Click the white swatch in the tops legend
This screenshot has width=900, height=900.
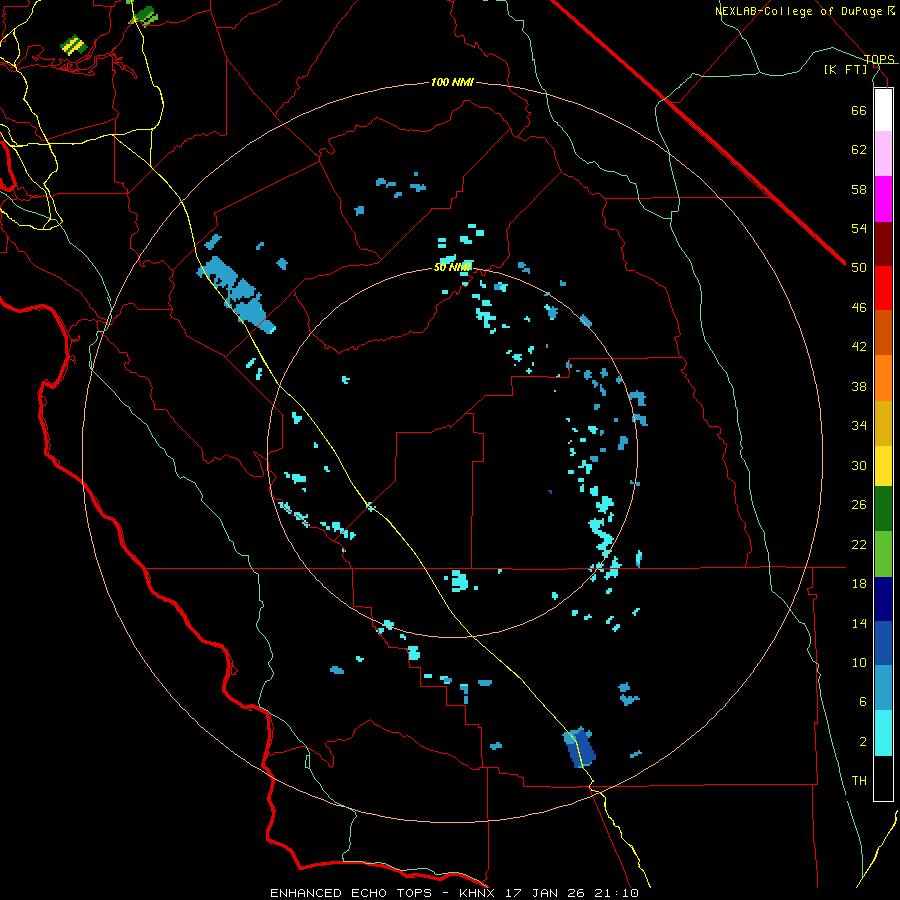(883, 110)
